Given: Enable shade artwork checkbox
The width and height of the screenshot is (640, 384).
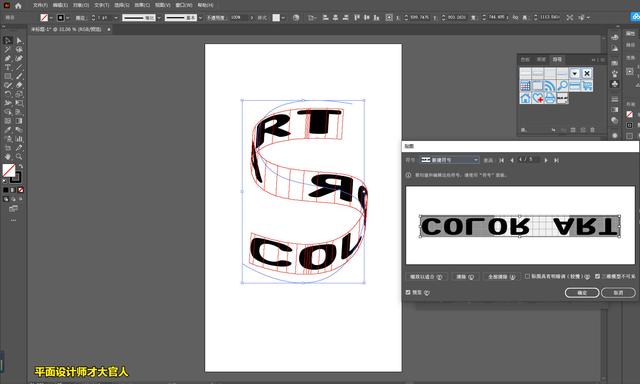Looking at the screenshot, I should click(527, 277).
